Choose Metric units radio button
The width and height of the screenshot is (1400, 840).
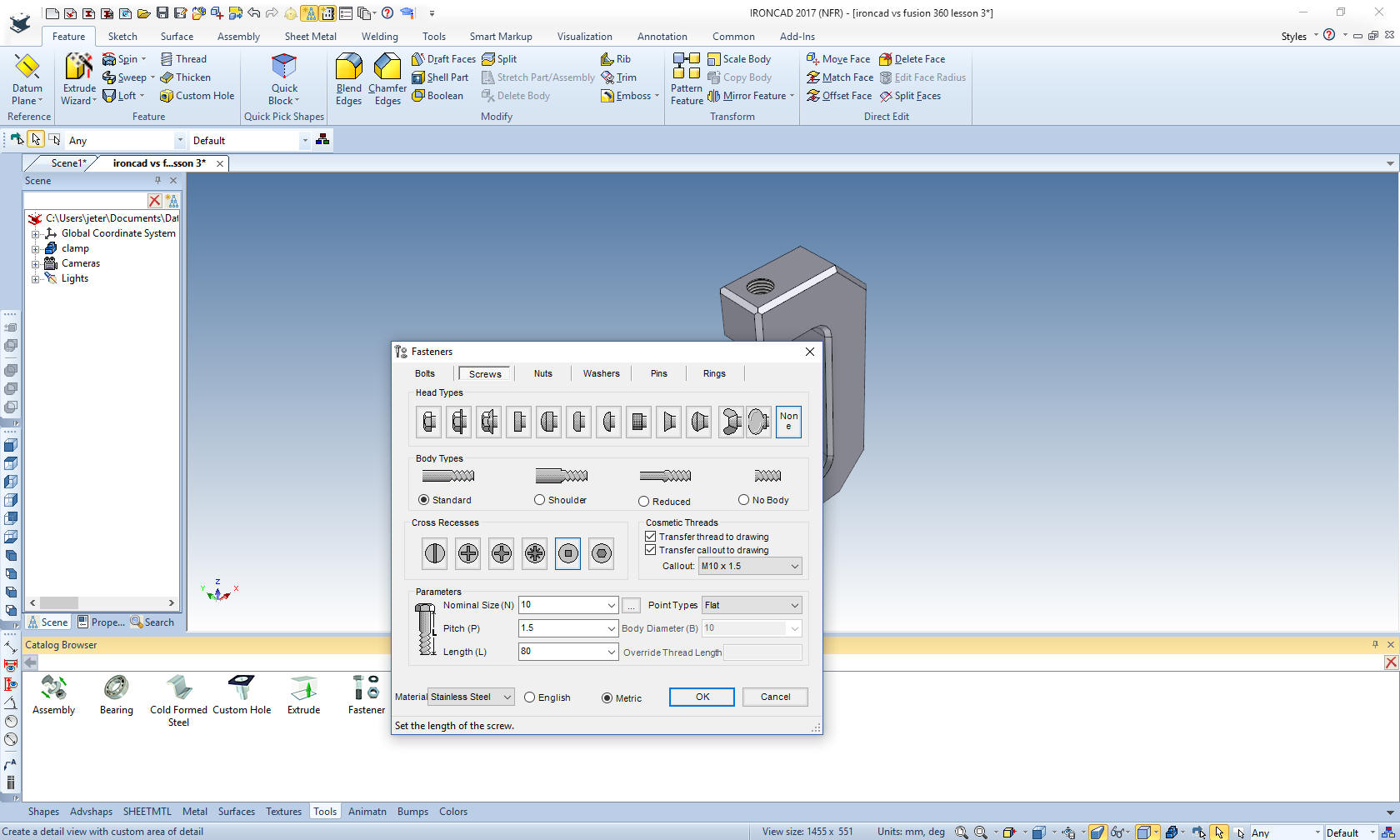coord(607,698)
